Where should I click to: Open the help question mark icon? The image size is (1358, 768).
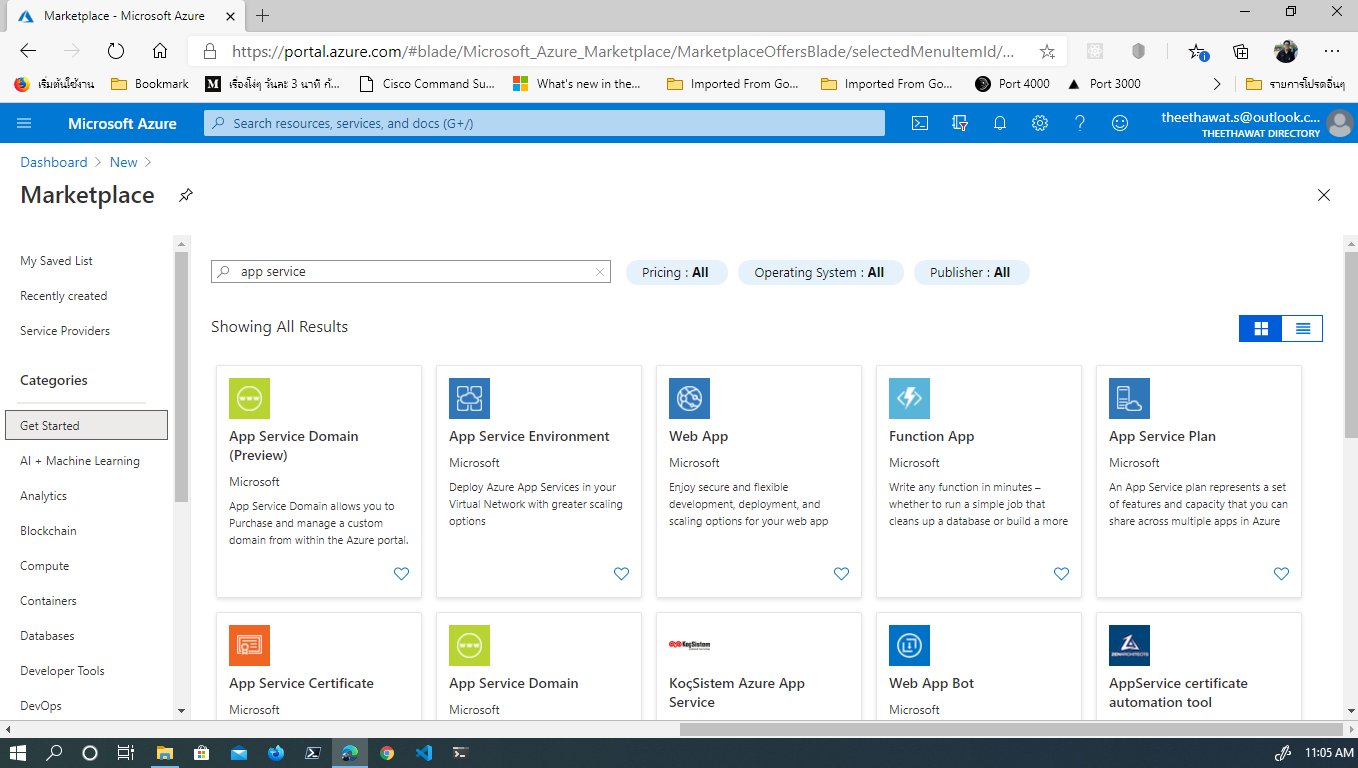(x=1080, y=123)
